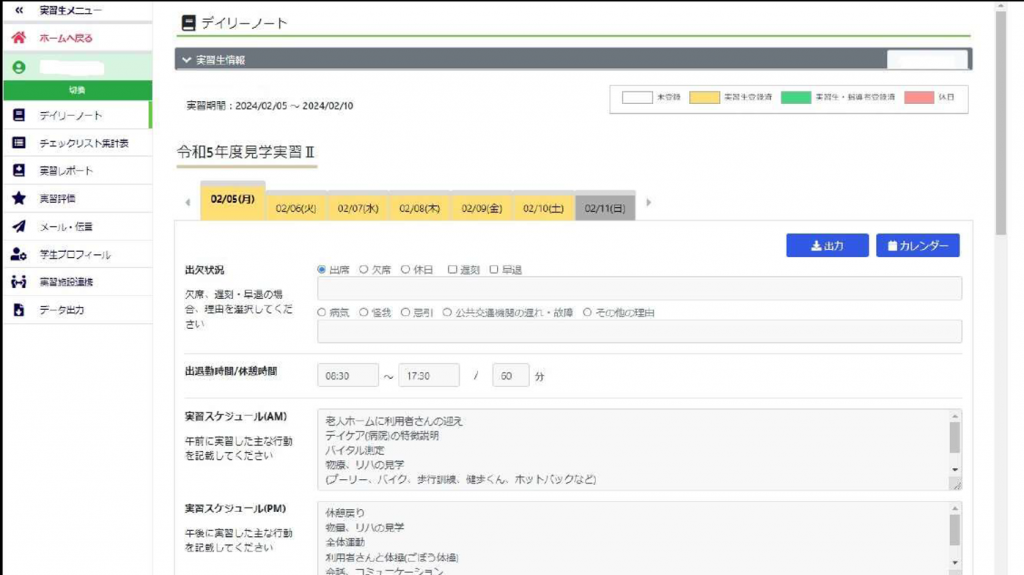Click the 学生プロフィール person icon
The image size is (1024, 575).
[19, 254]
